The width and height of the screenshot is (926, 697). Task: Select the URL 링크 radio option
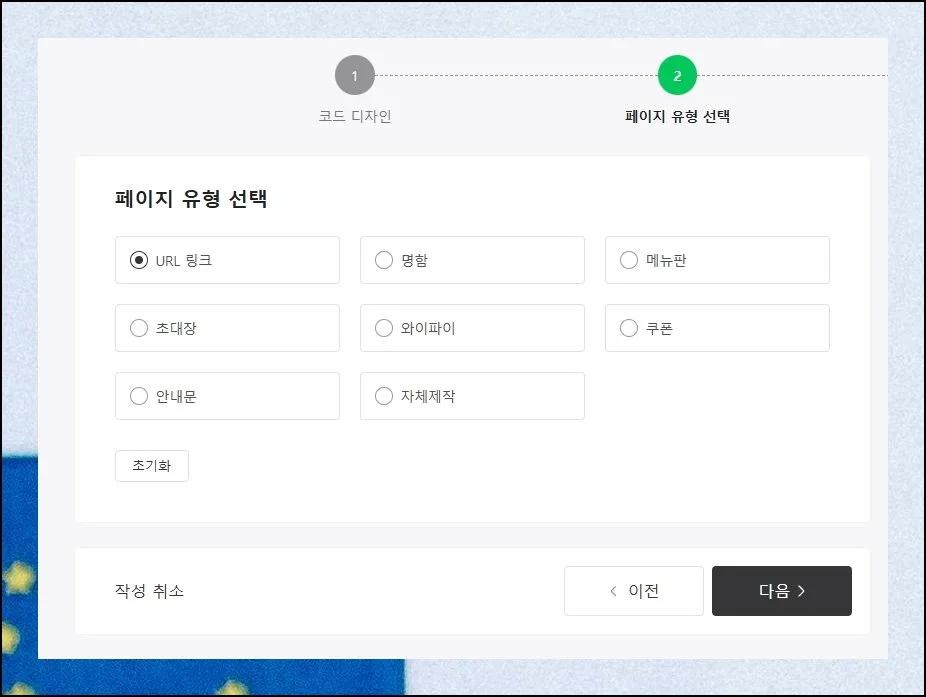click(139, 260)
